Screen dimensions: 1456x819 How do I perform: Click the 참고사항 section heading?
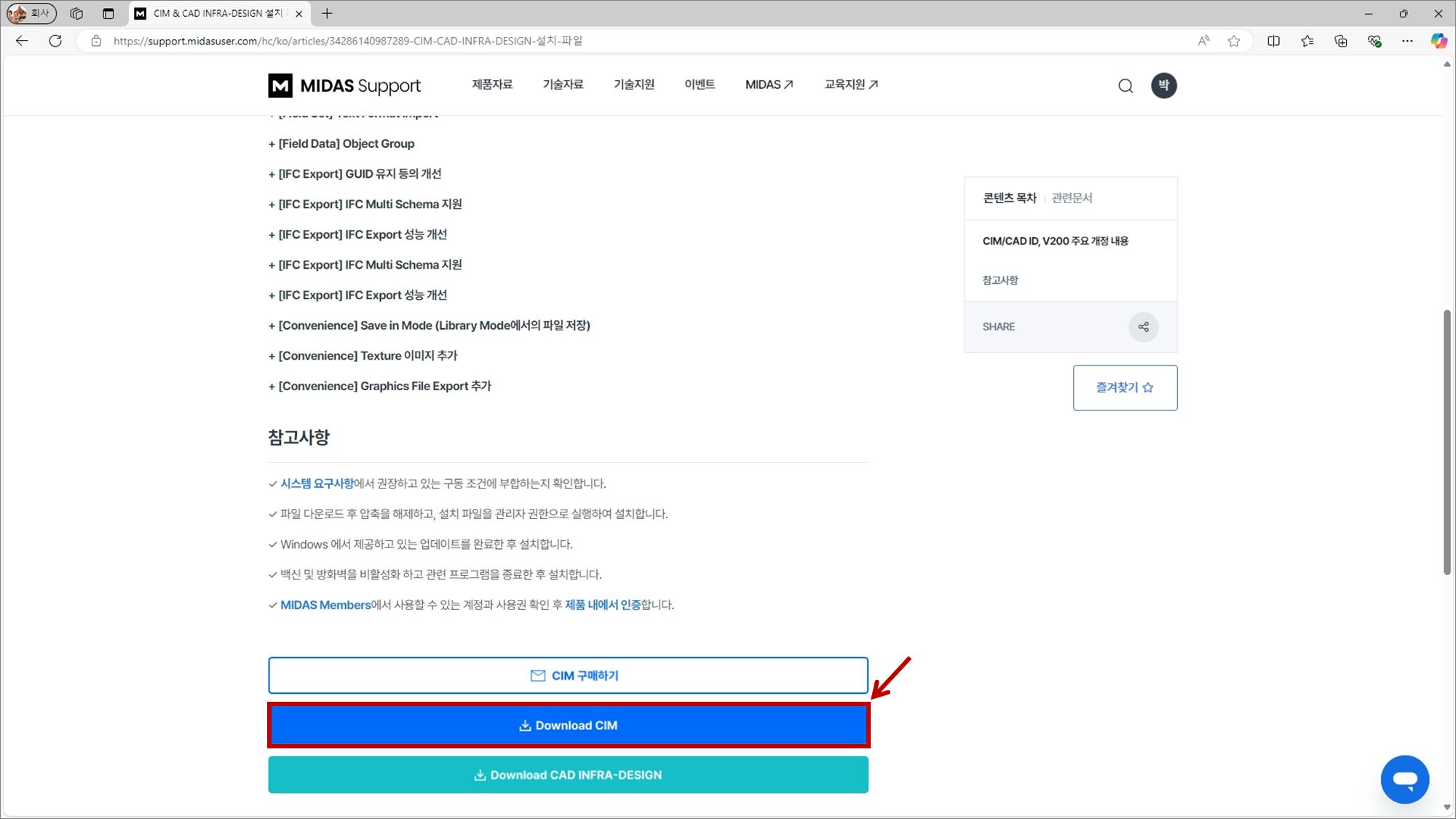[x=298, y=438]
